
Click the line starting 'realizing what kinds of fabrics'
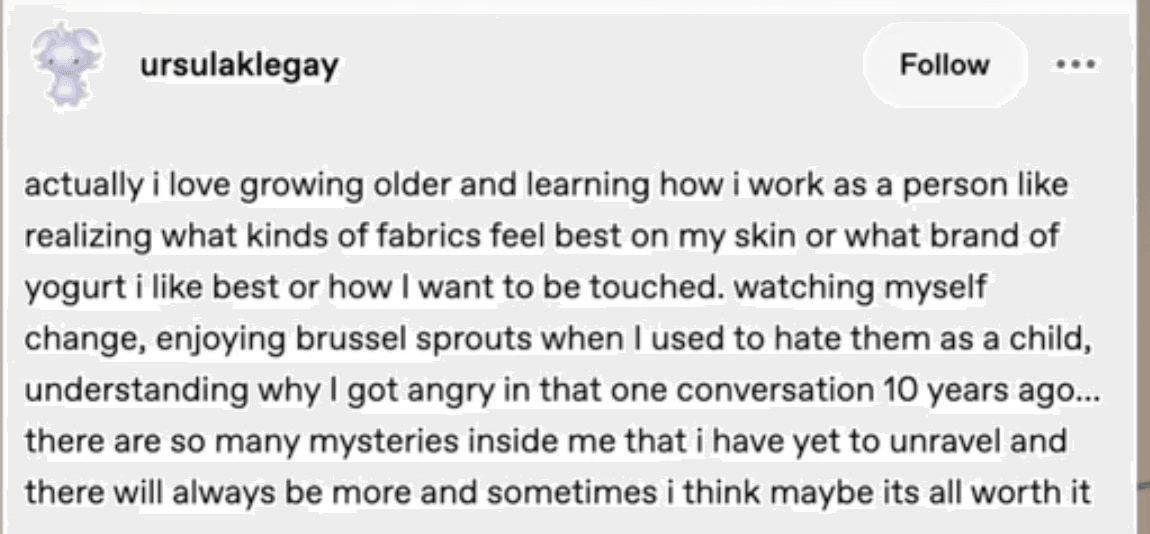(542, 237)
